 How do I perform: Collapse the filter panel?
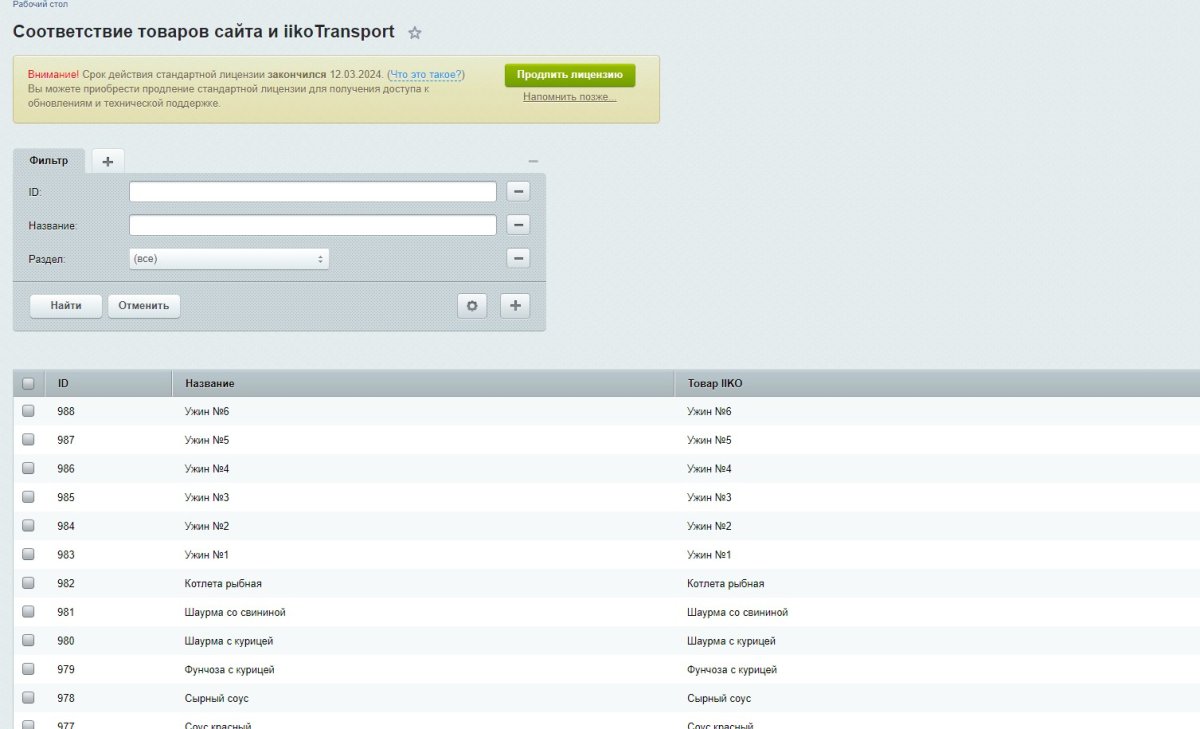click(x=534, y=161)
